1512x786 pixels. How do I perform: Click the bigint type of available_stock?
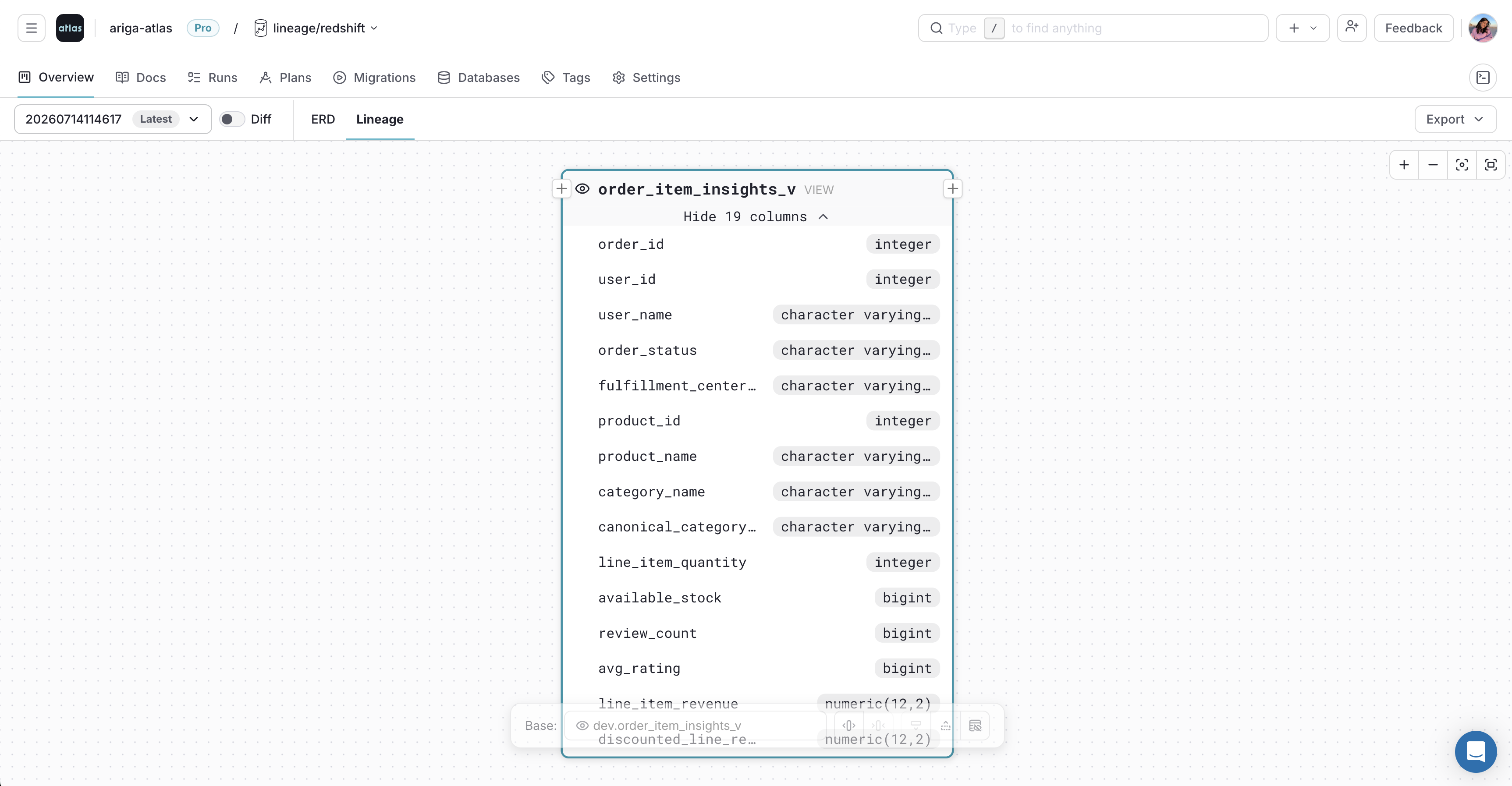point(907,598)
